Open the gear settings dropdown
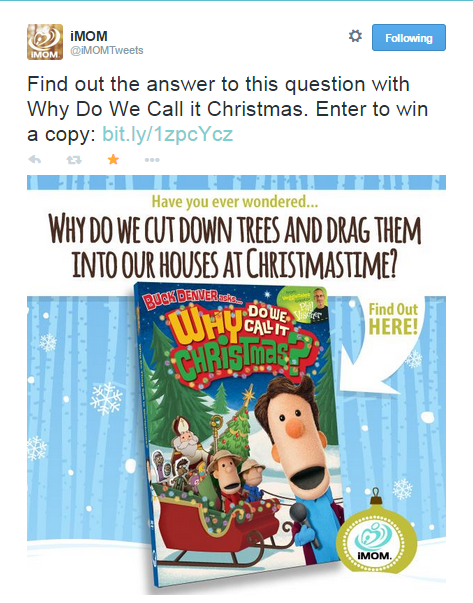Viewport: 473px width, 603px height. click(x=355, y=36)
